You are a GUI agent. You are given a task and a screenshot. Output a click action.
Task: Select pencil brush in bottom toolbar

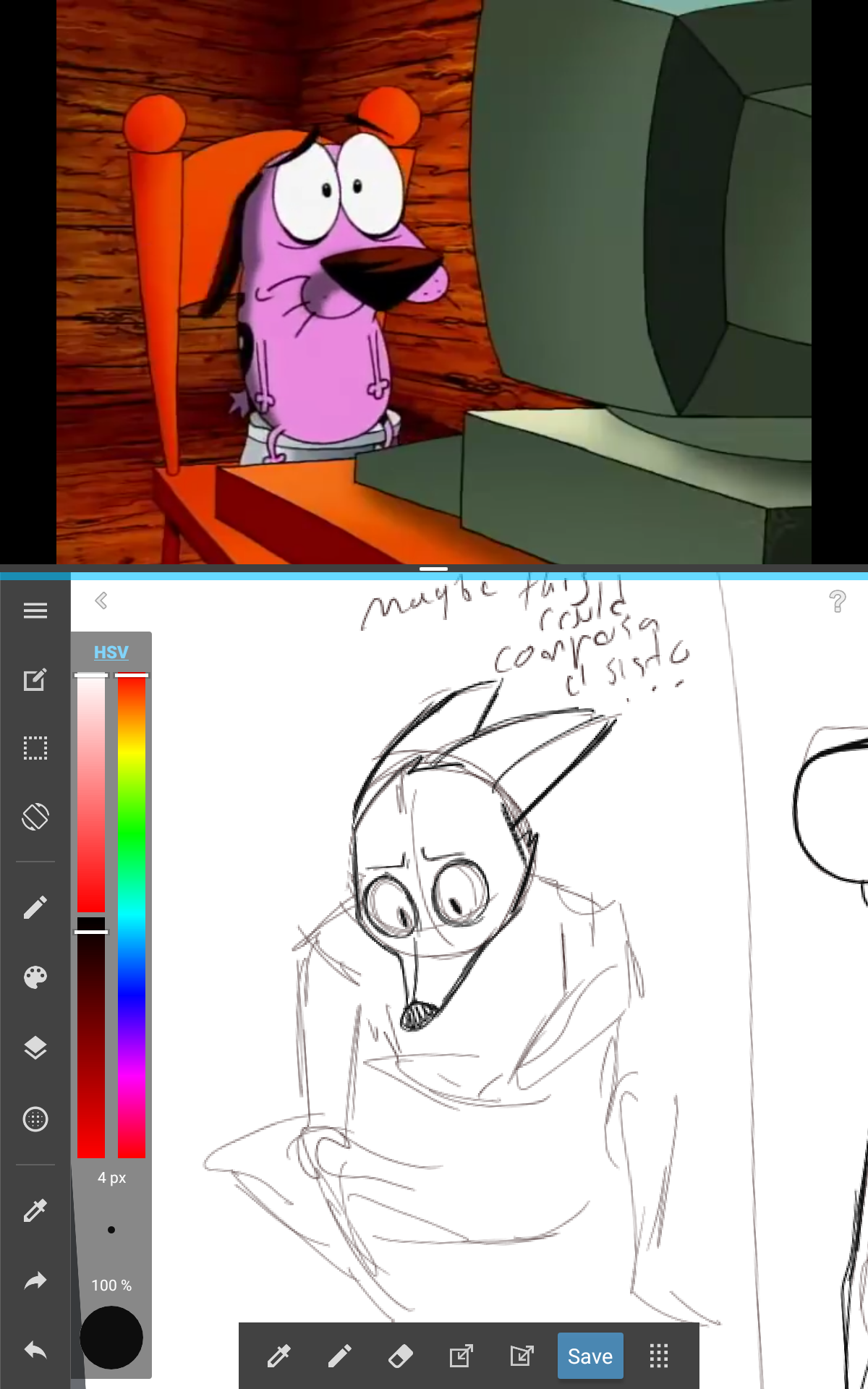(x=339, y=1356)
